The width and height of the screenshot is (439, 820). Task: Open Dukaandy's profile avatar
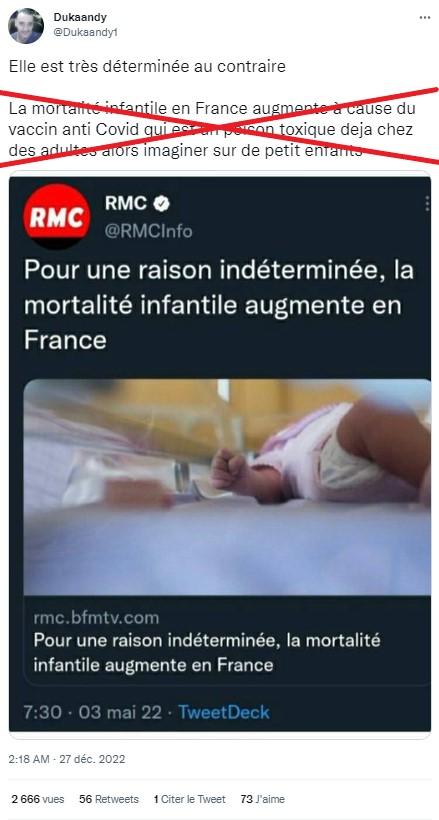26,26
